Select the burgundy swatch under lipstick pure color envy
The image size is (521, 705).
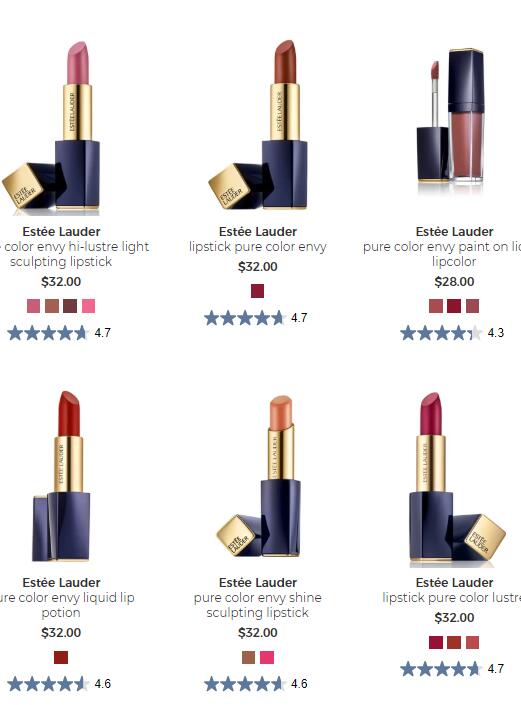coord(258,291)
